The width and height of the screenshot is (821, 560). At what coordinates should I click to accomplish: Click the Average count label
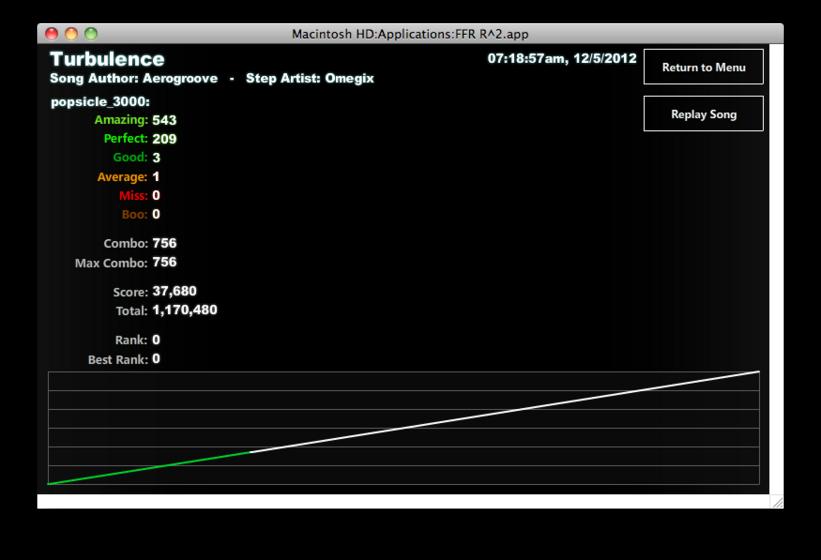(x=122, y=177)
